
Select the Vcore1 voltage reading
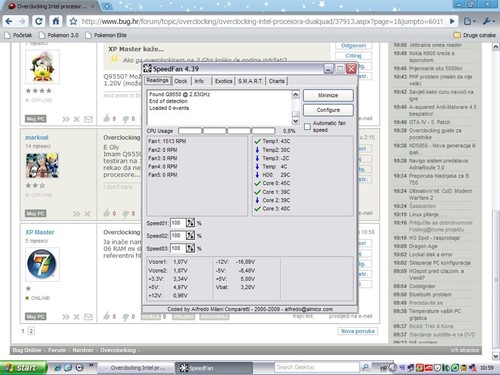168,262
